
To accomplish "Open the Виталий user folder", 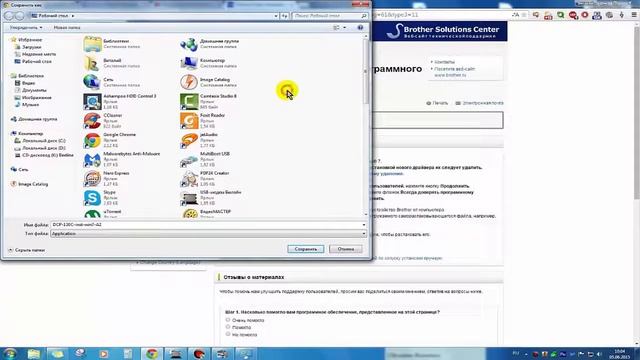I will 112,63.
